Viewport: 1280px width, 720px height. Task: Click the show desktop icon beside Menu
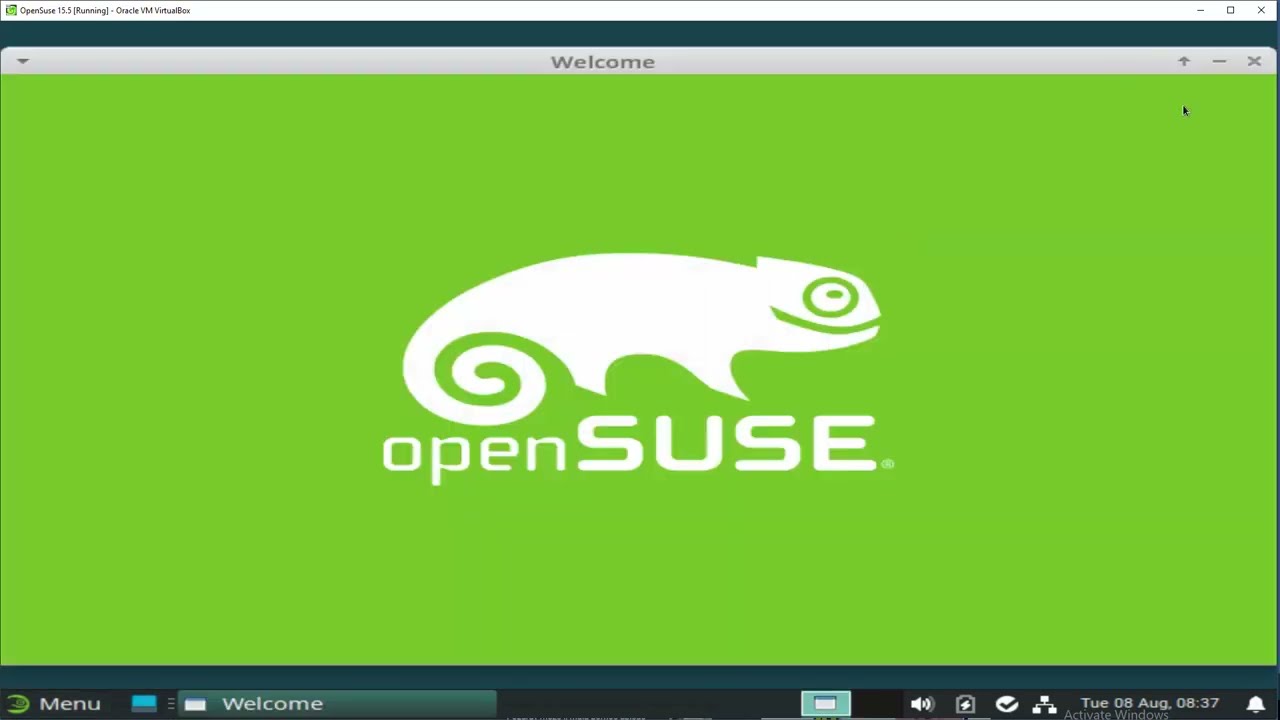144,704
